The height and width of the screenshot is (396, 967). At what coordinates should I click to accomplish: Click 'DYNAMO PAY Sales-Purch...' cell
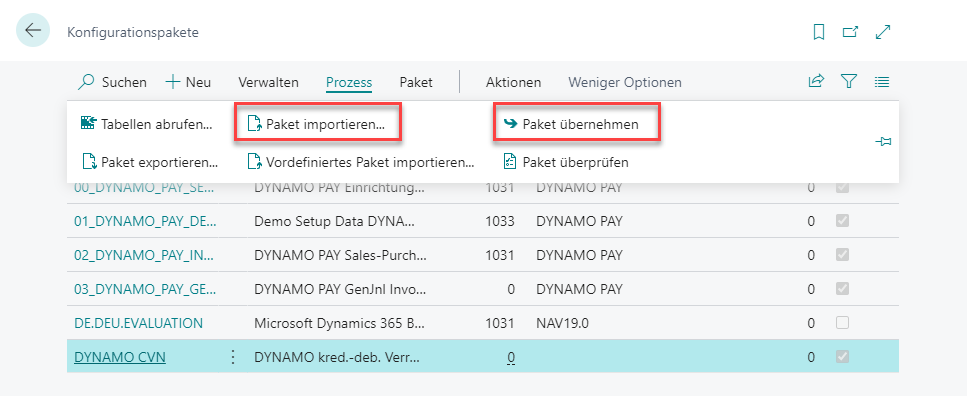tap(340, 255)
